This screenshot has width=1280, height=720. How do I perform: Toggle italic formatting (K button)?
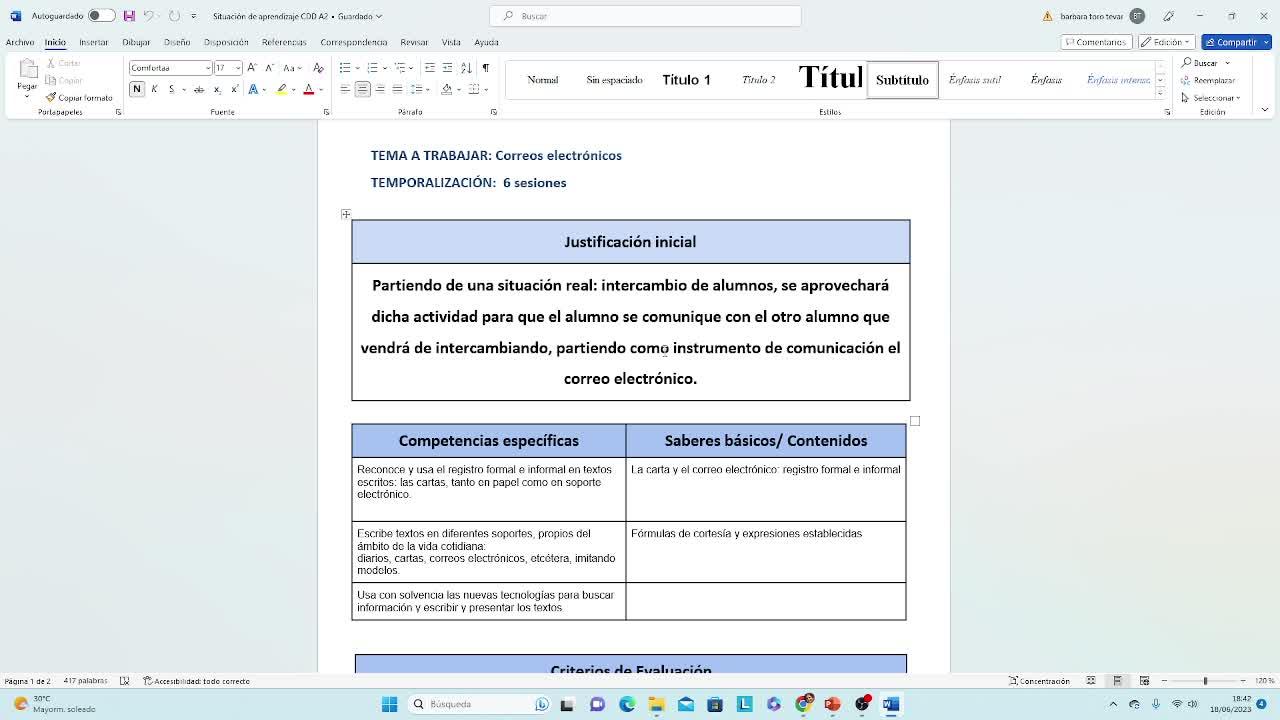(x=154, y=89)
